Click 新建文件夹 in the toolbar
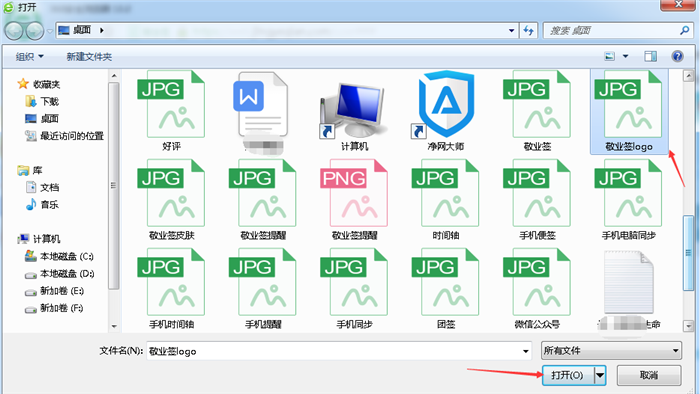This screenshot has height=394, width=700. [x=89, y=57]
